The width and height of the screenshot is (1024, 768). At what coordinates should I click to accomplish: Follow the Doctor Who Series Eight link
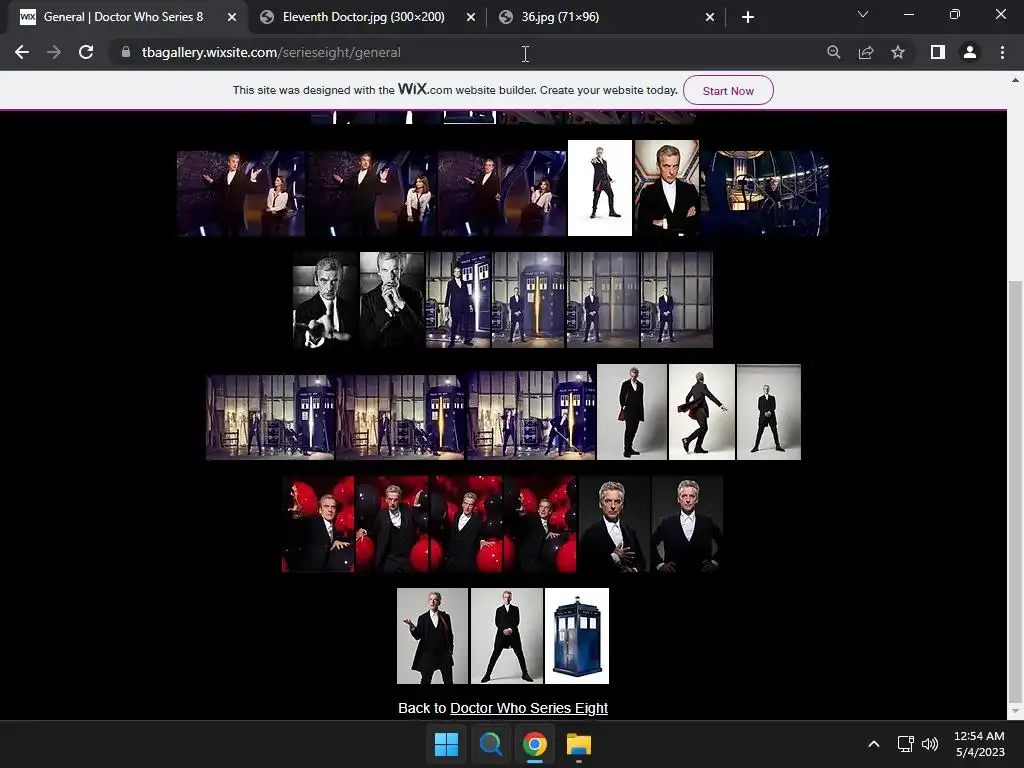tap(529, 708)
